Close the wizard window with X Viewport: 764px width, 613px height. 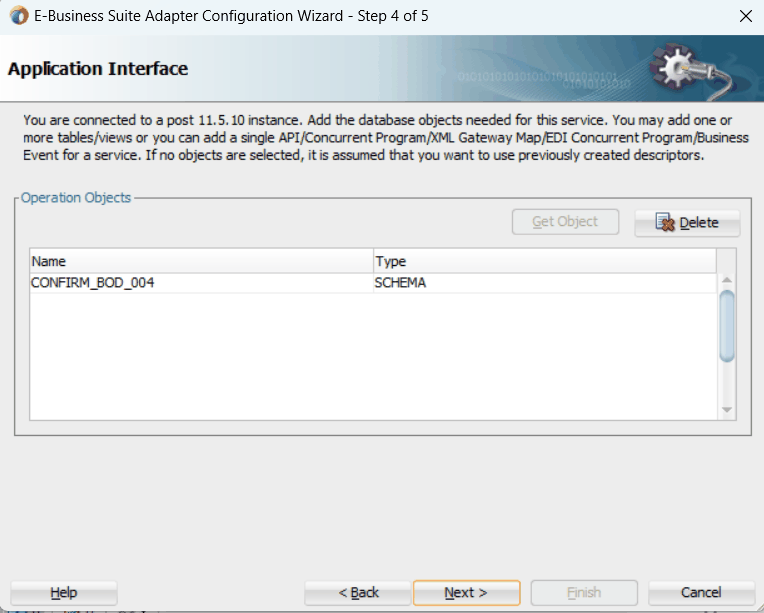745,16
